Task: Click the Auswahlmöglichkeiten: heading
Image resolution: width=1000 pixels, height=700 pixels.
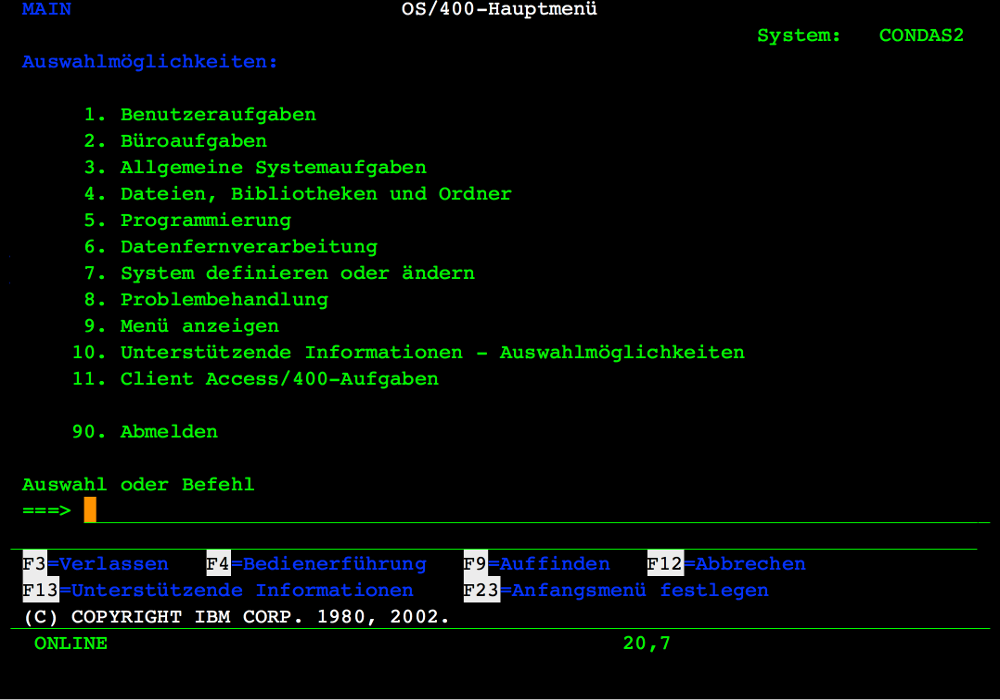Action: tap(150, 62)
